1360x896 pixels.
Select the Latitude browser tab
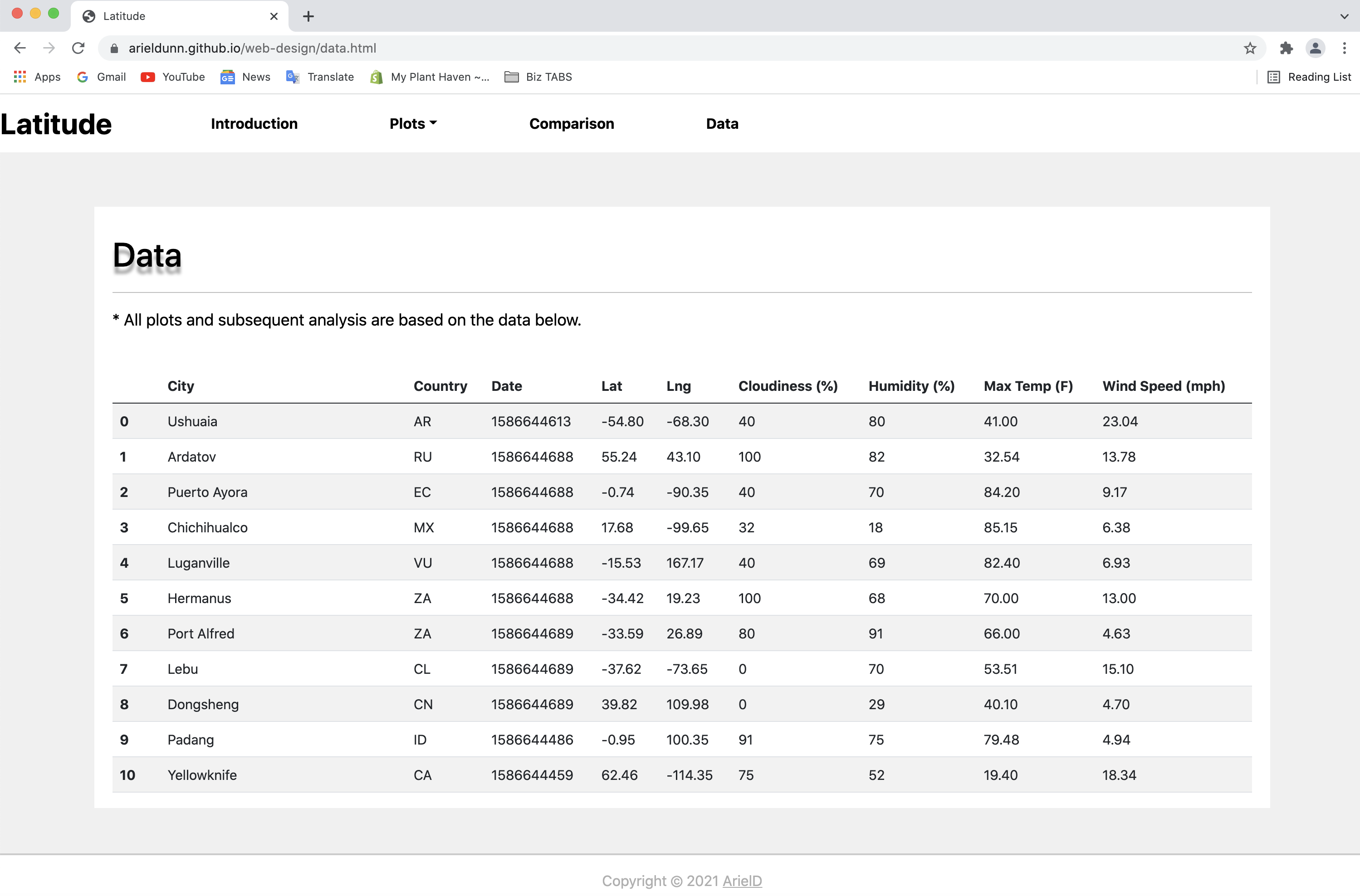point(171,16)
